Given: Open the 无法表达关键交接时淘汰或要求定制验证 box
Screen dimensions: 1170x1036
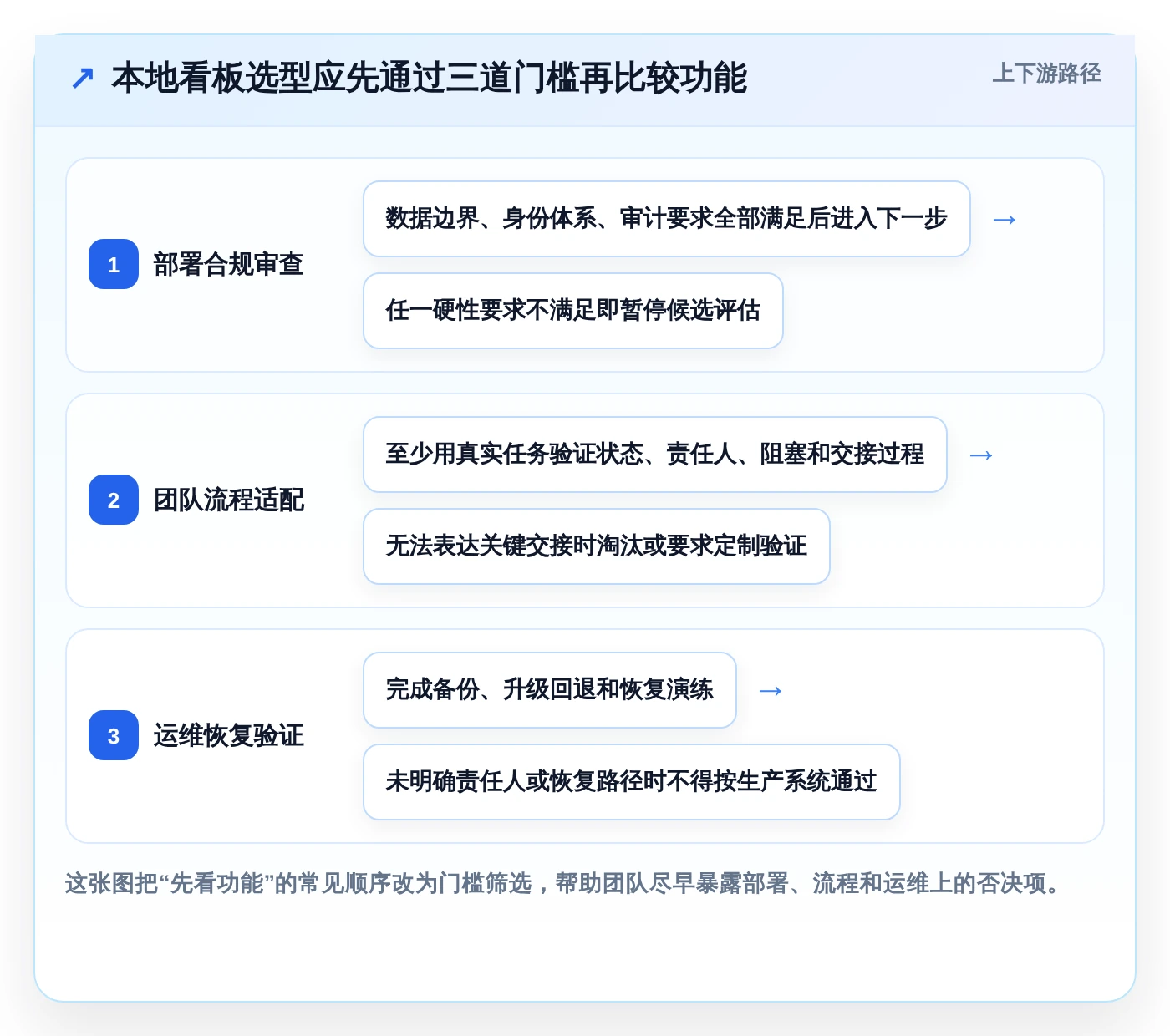Looking at the screenshot, I should point(597,546).
